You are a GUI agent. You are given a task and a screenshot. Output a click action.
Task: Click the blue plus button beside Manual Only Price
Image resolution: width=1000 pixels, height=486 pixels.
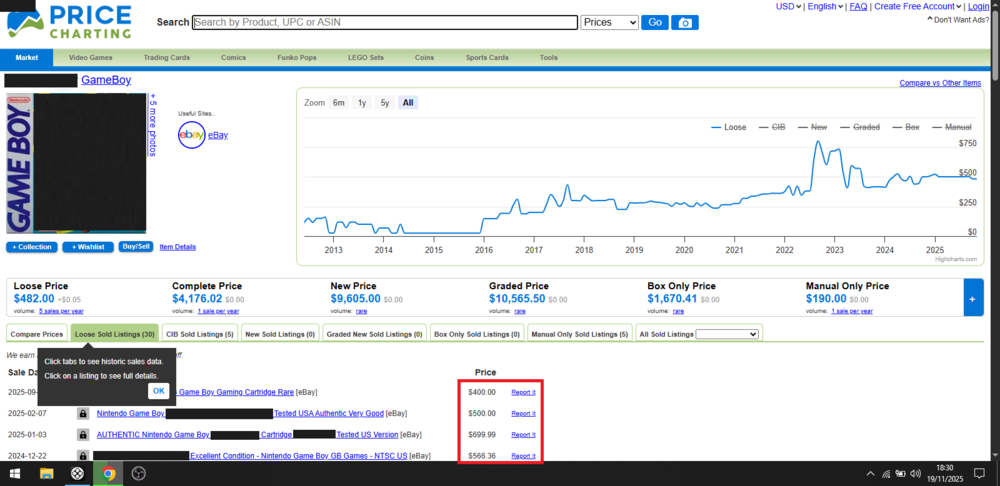pyautogui.click(x=972, y=298)
